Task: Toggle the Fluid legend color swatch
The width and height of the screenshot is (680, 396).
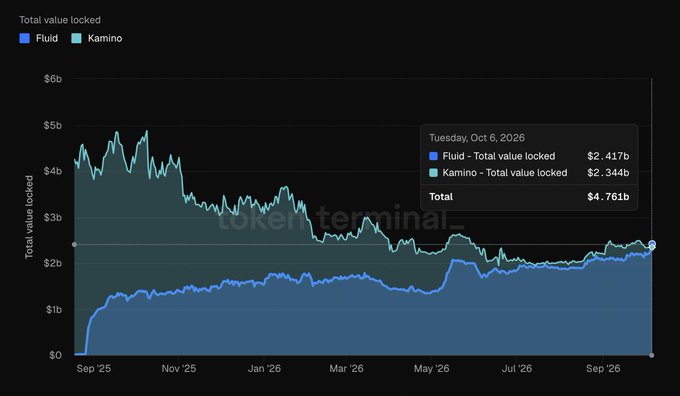Action: pyautogui.click(x=25, y=38)
